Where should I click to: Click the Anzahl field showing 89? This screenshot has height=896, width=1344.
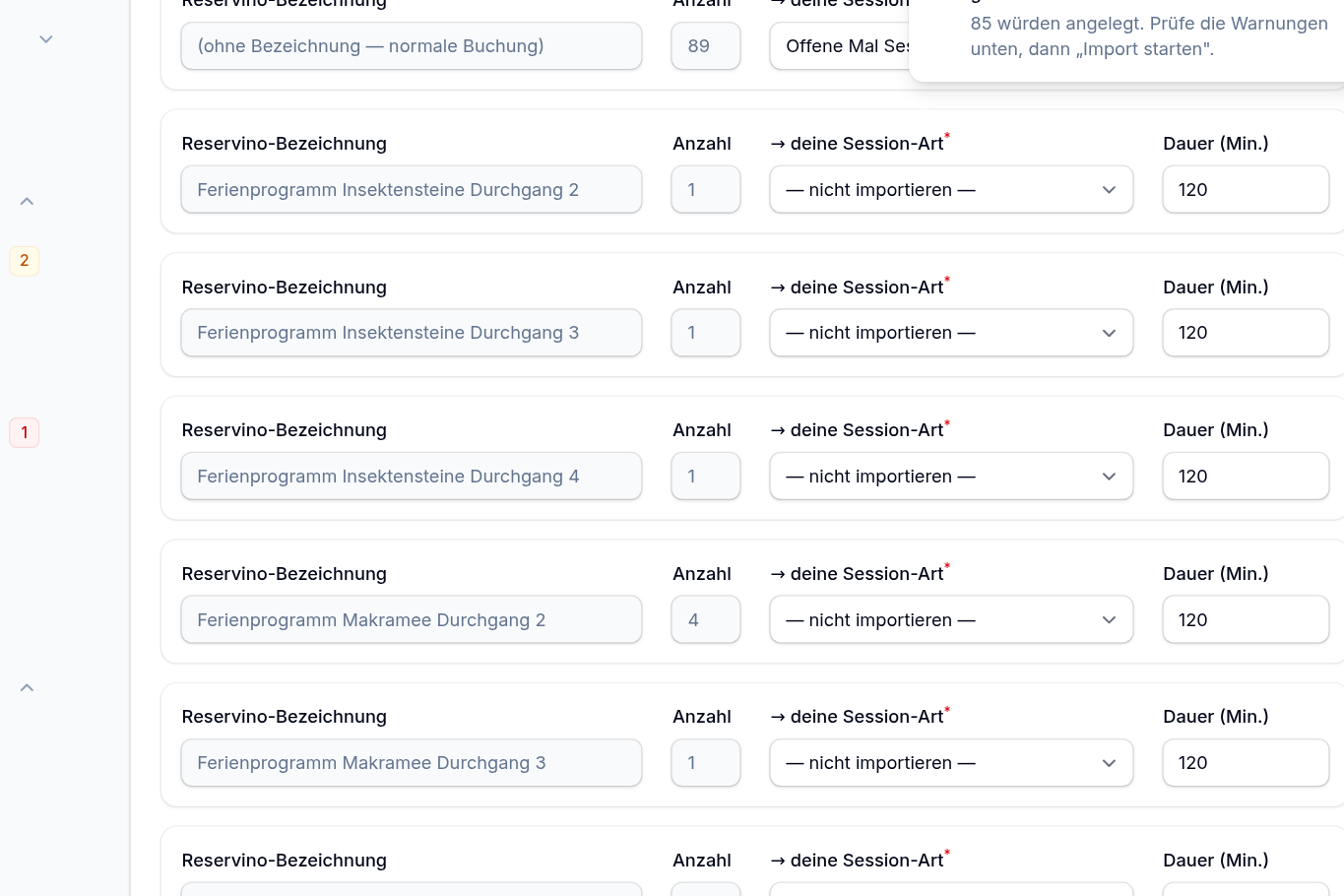[x=706, y=46]
